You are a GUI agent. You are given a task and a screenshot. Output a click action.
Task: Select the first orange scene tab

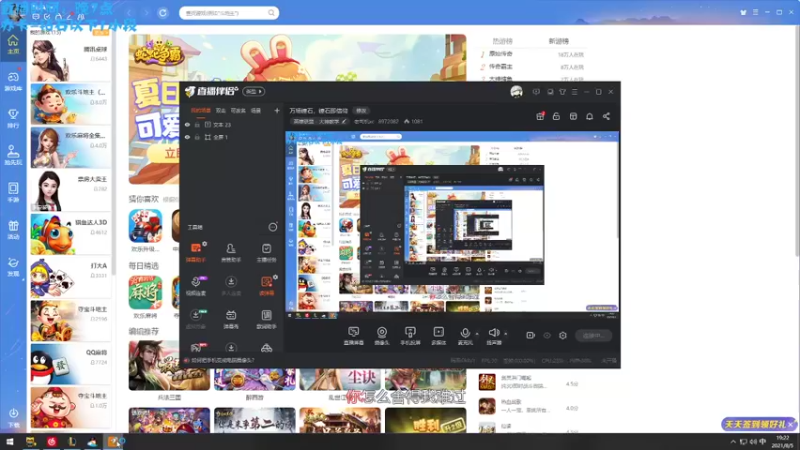point(201,110)
